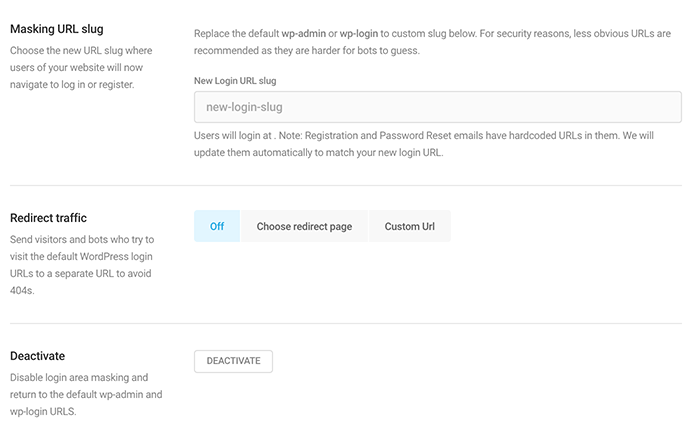
Task: Switch redirect traffic to Custom Url
Action: tap(409, 226)
